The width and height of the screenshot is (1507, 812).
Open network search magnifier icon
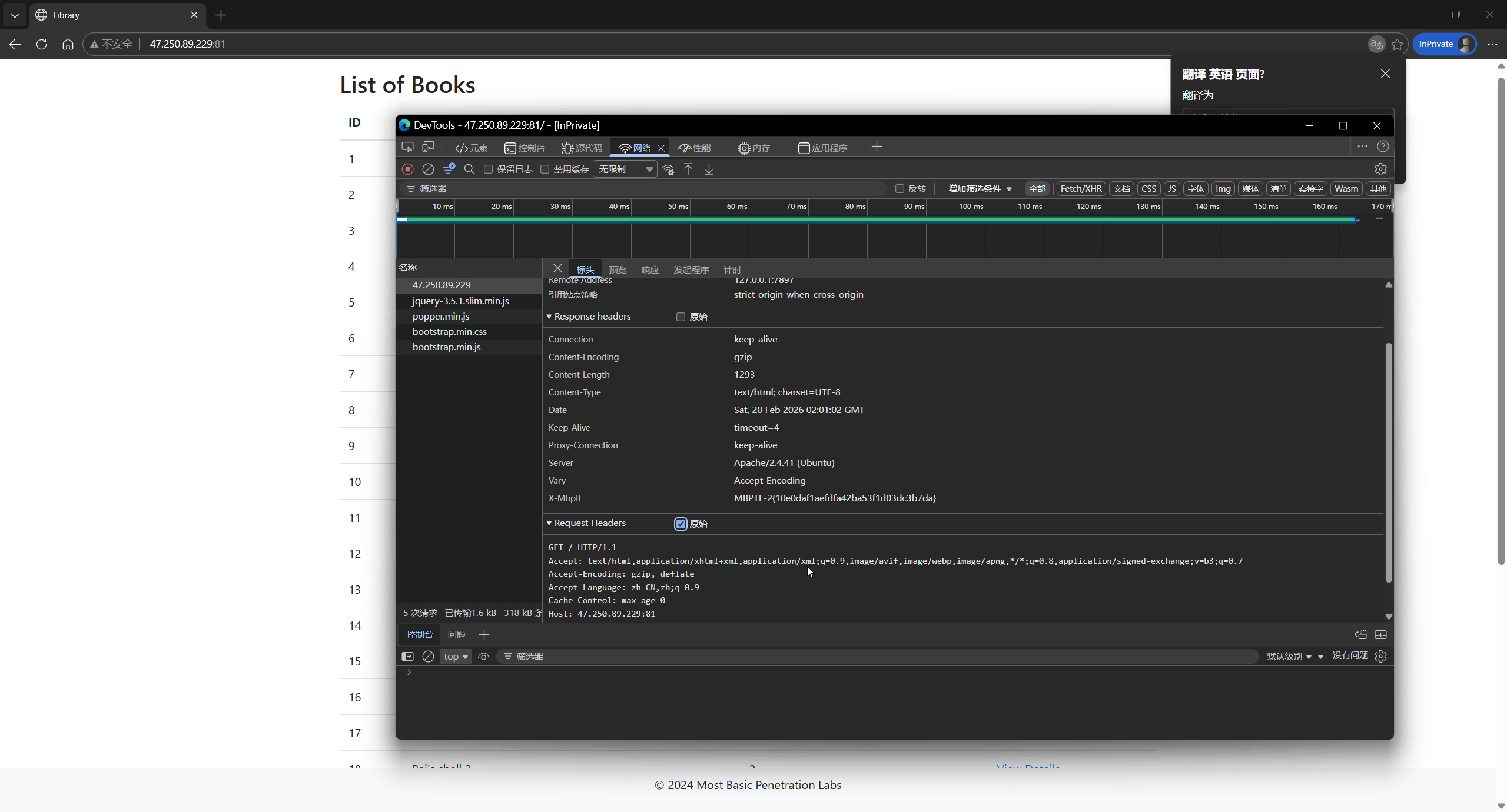pyautogui.click(x=469, y=169)
